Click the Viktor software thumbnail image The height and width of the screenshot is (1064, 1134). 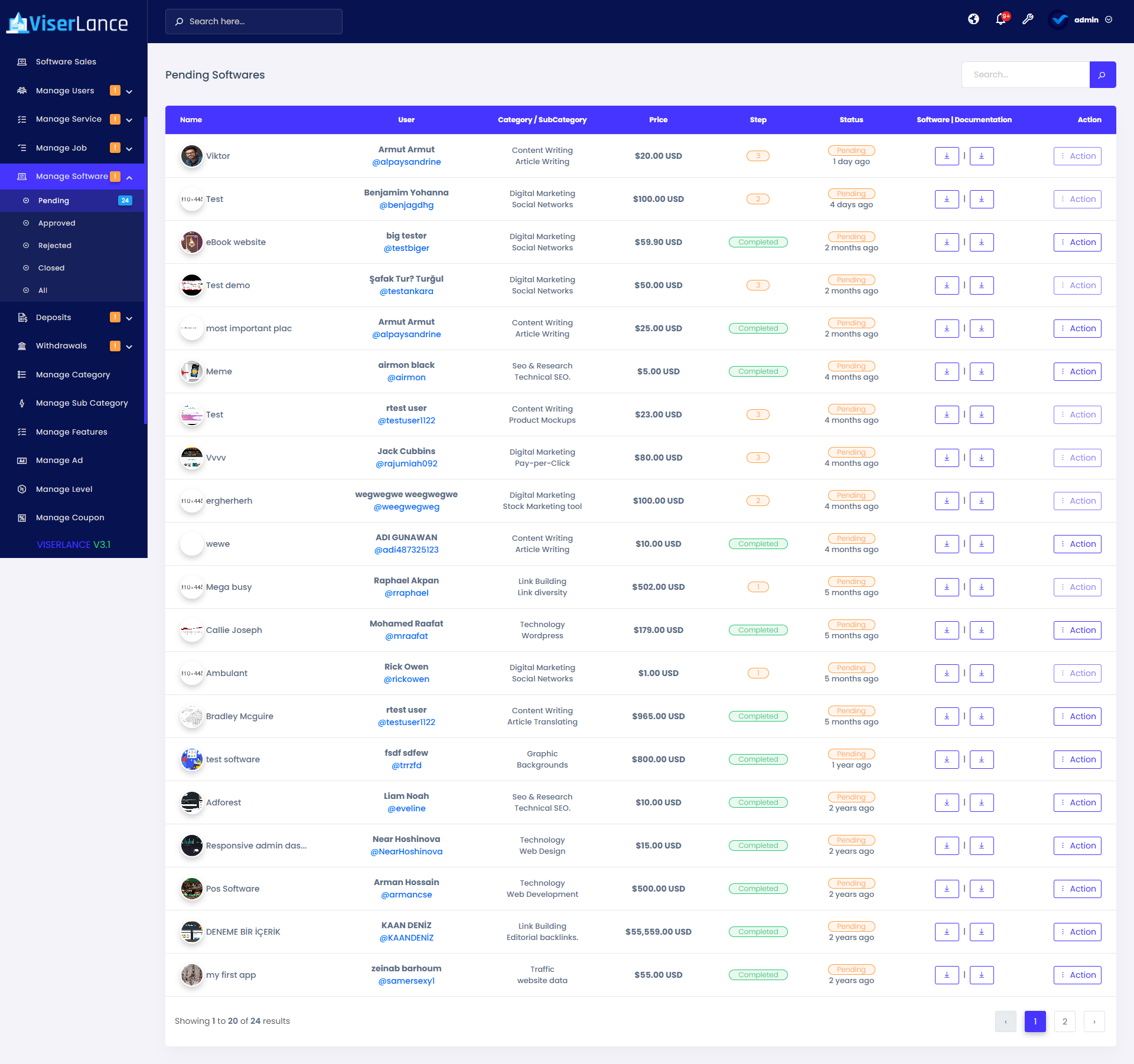[x=191, y=156]
